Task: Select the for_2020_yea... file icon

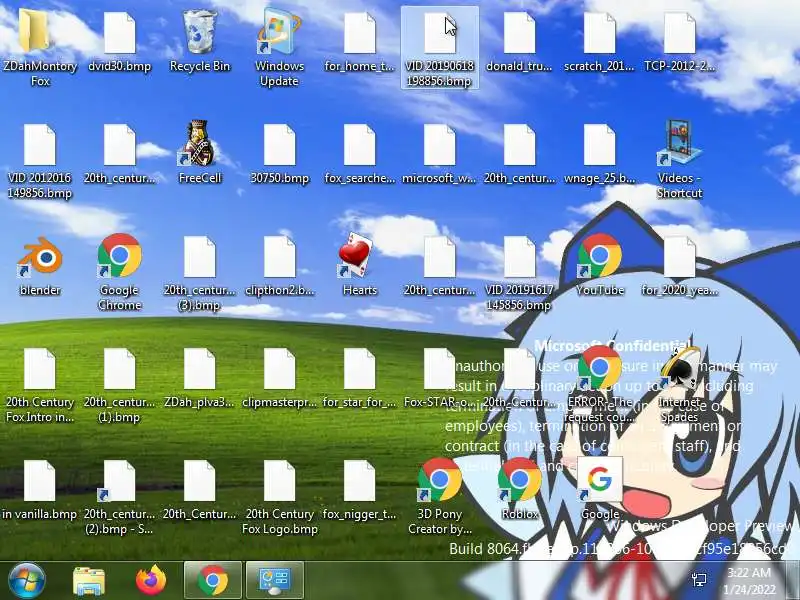Action: (679, 266)
